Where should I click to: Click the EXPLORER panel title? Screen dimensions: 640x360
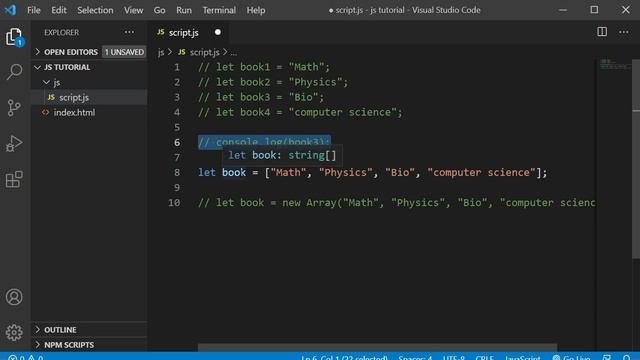pos(62,32)
